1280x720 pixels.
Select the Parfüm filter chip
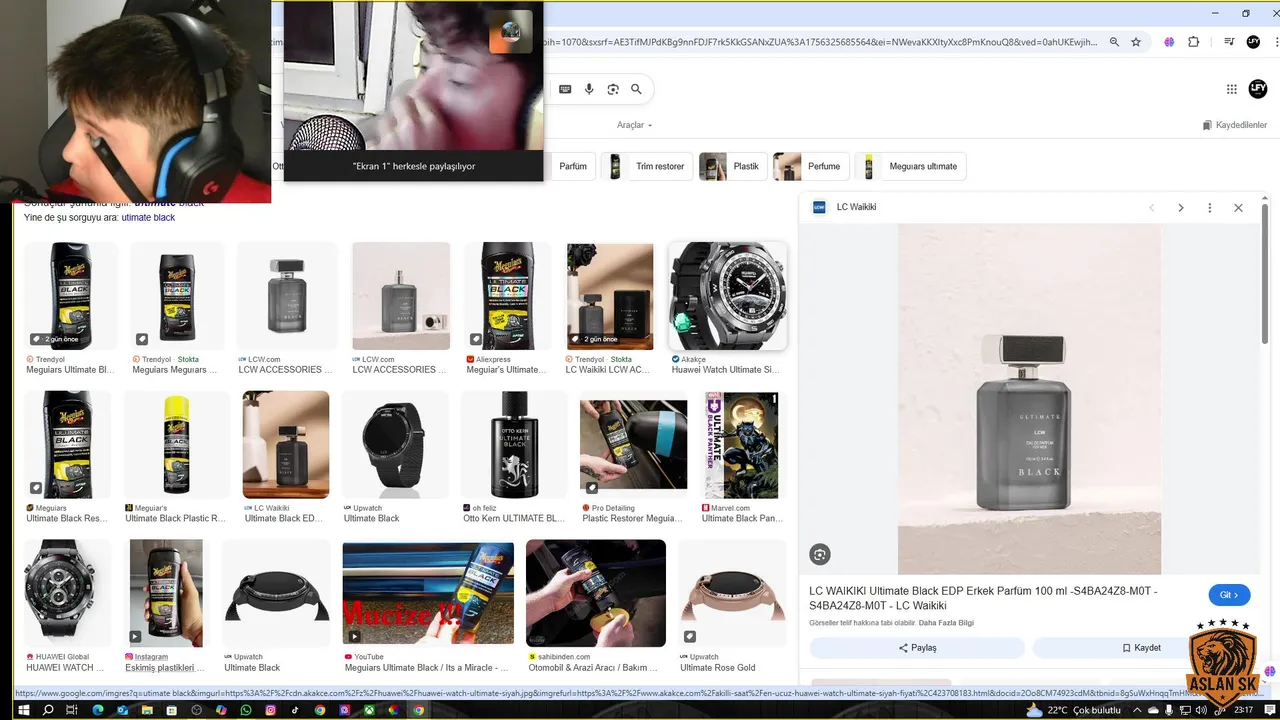point(573,166)
